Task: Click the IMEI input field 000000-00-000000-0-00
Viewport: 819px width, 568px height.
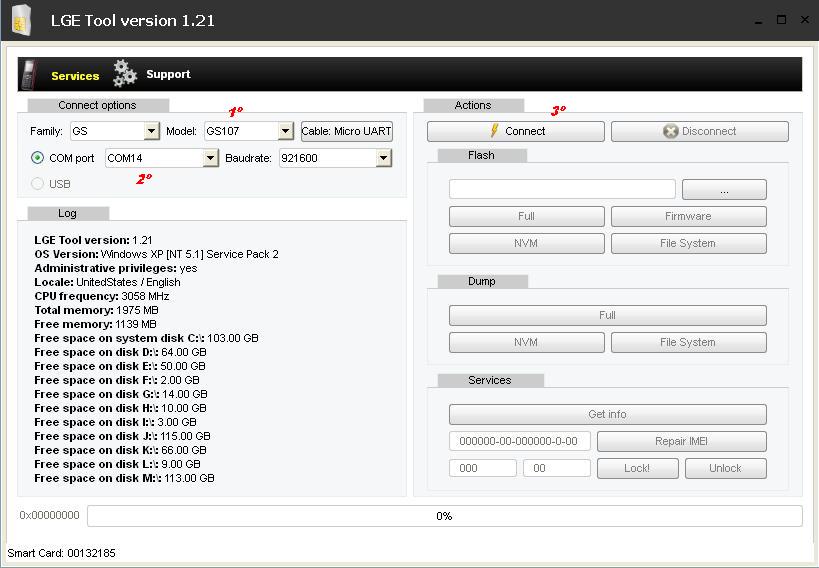Action: (x=520, y=441)
